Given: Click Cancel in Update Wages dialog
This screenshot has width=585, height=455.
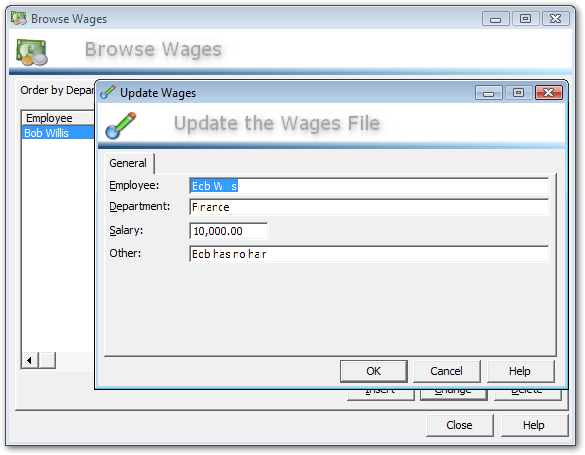Looking at the screenshot, I should click(446, 371).
